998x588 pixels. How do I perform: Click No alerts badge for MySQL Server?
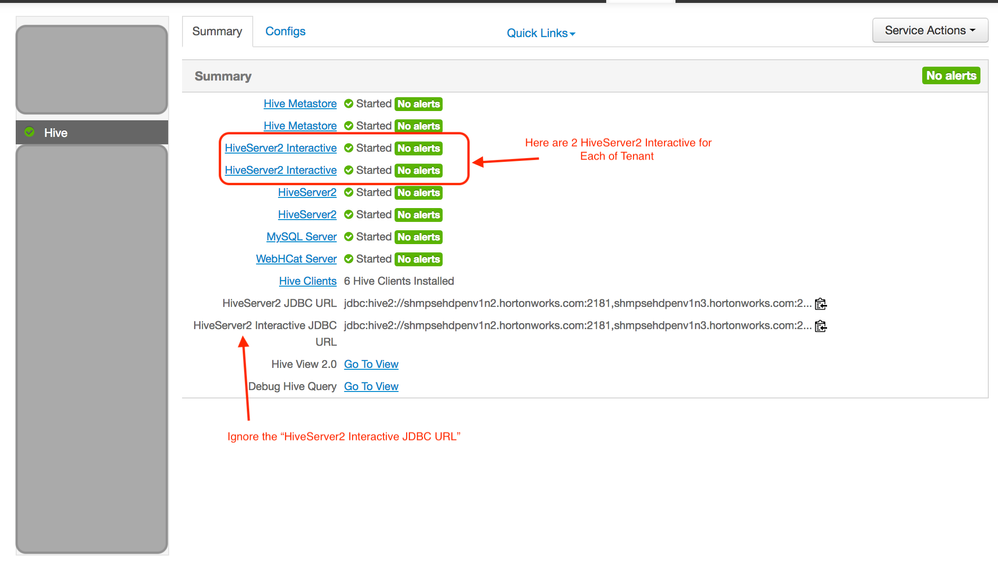point(418,237)
